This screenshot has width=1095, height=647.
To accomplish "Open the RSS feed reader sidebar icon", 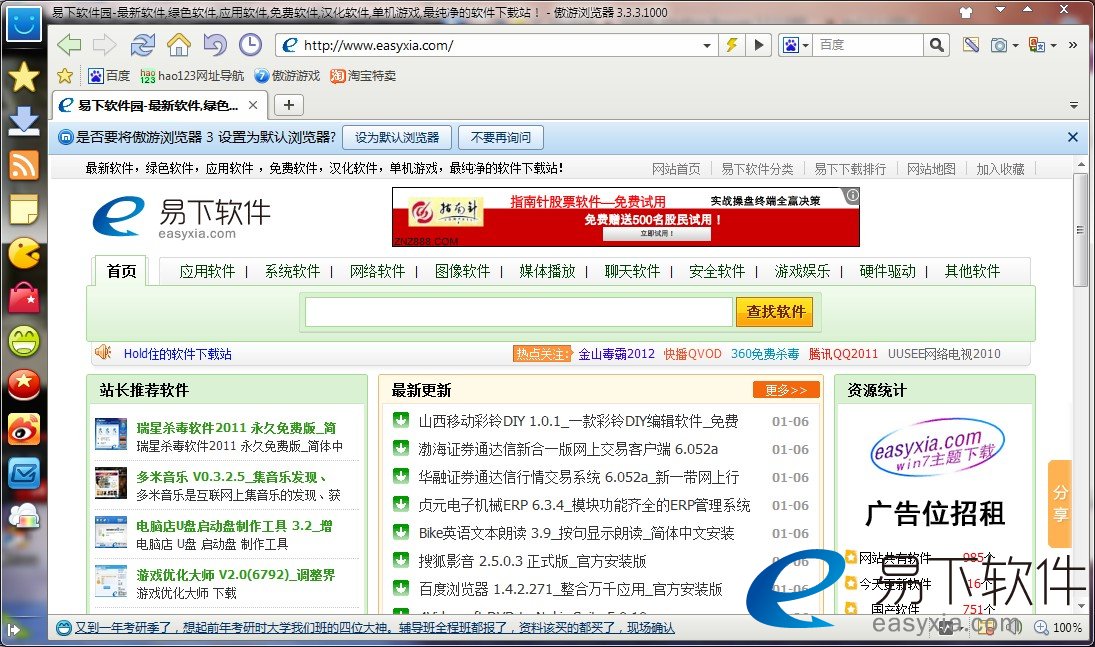I will (x=23, y=165).
